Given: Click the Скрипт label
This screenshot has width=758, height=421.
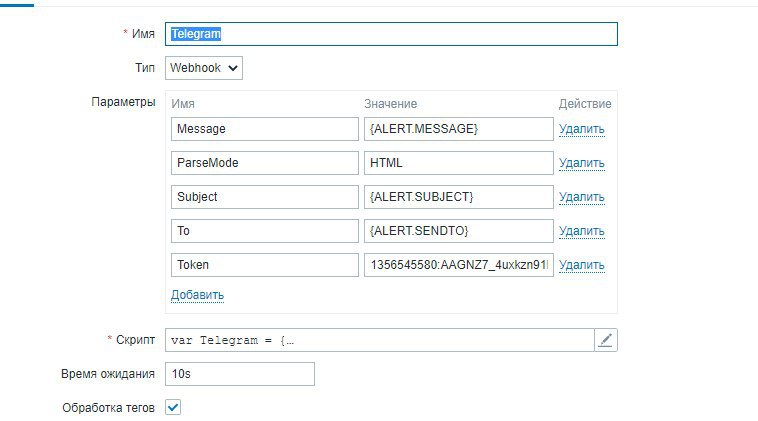Looking at the screenshot, I should 135,340.
